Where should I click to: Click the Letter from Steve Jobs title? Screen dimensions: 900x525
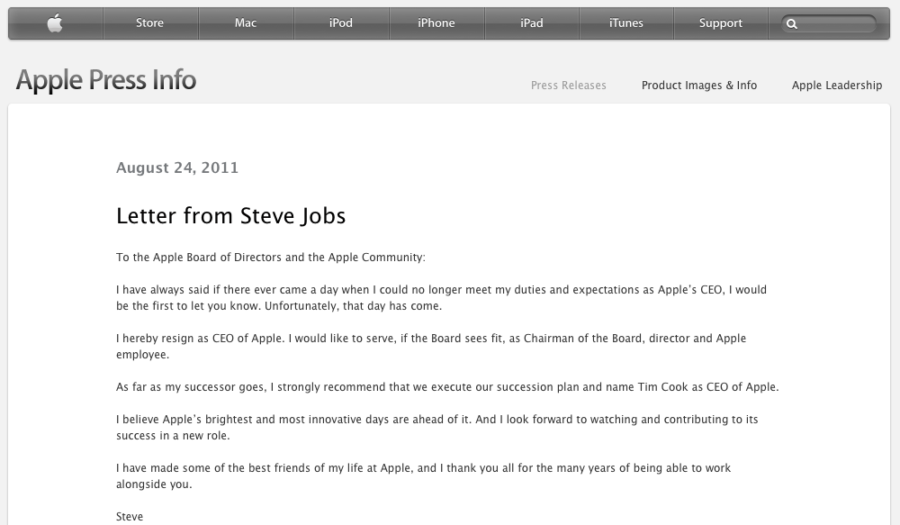231,216
